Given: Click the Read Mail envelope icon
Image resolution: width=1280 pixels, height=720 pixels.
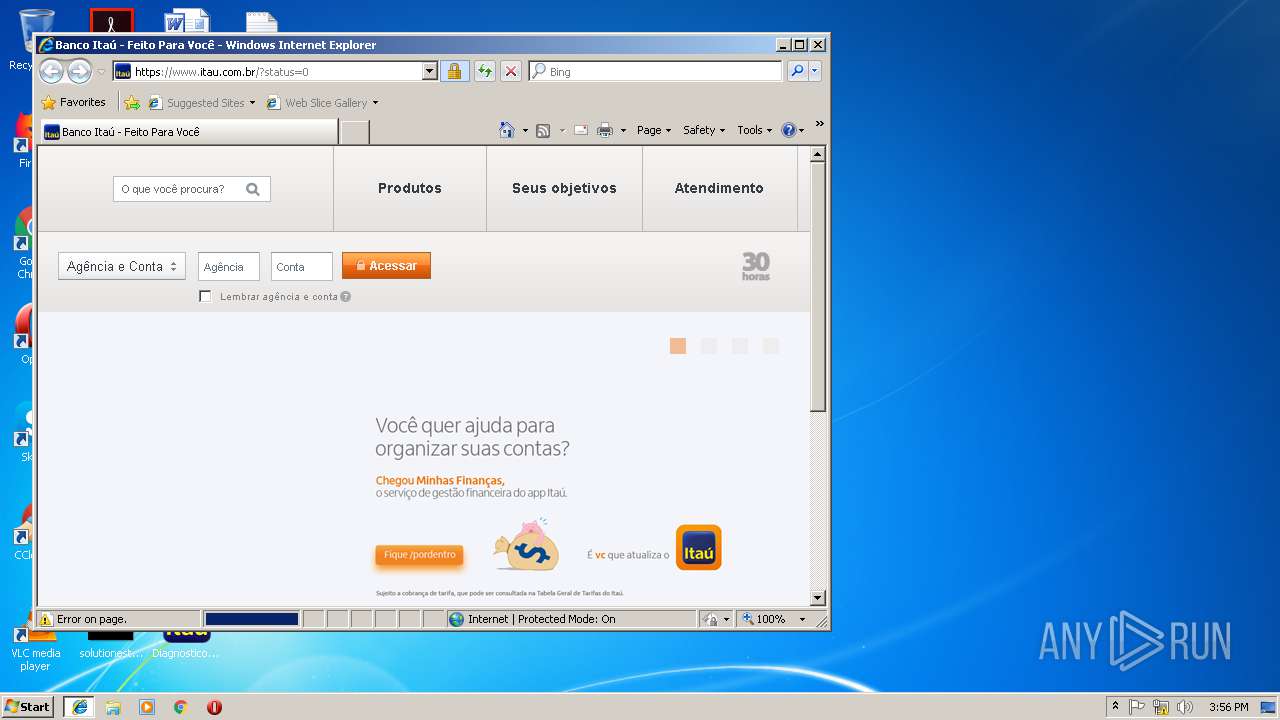Looking at the screenshot, I should (580, 130).
